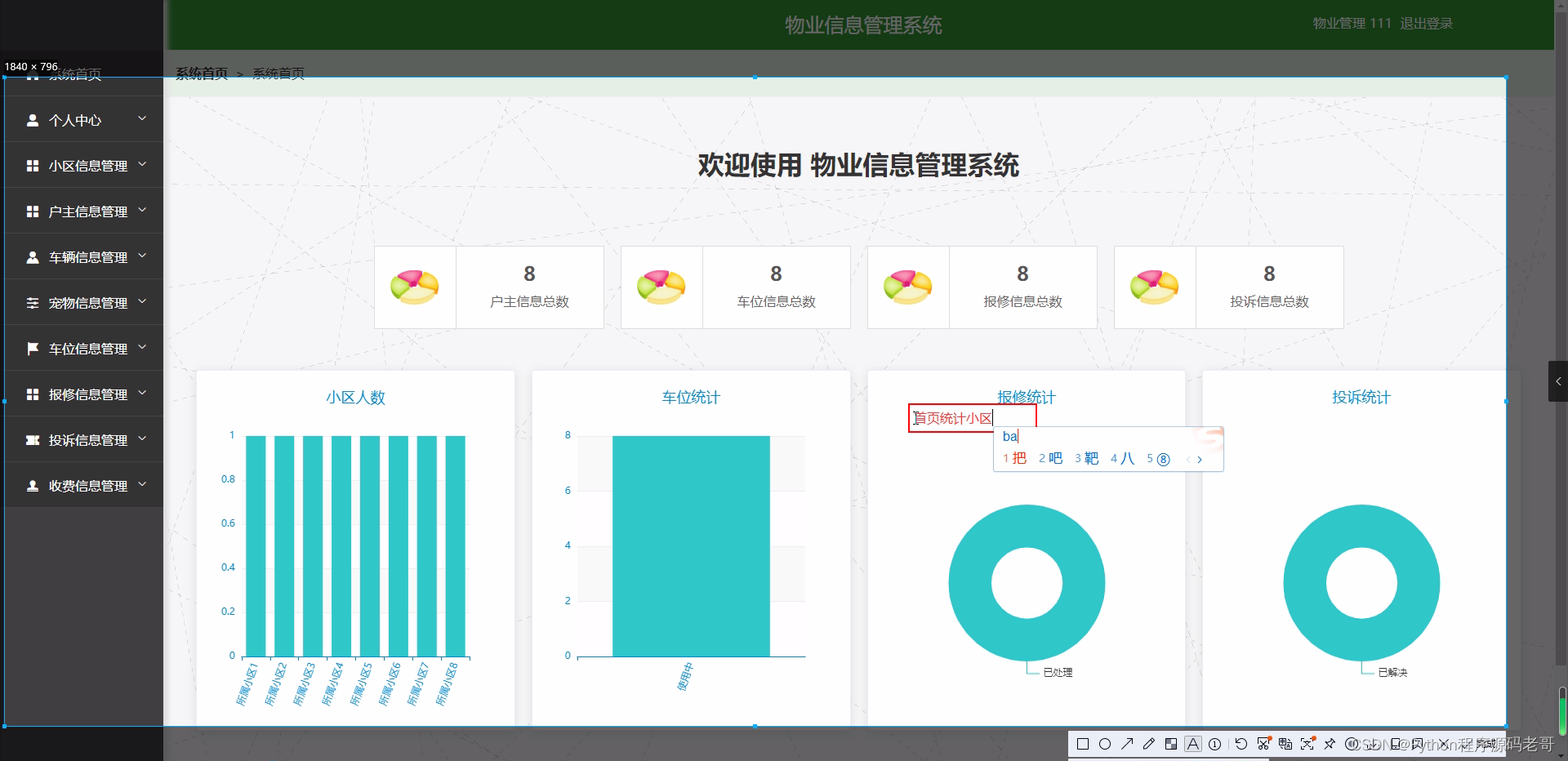Click 退出登录 to log out
The image size is (1568, 761).
pos(1426,24)
